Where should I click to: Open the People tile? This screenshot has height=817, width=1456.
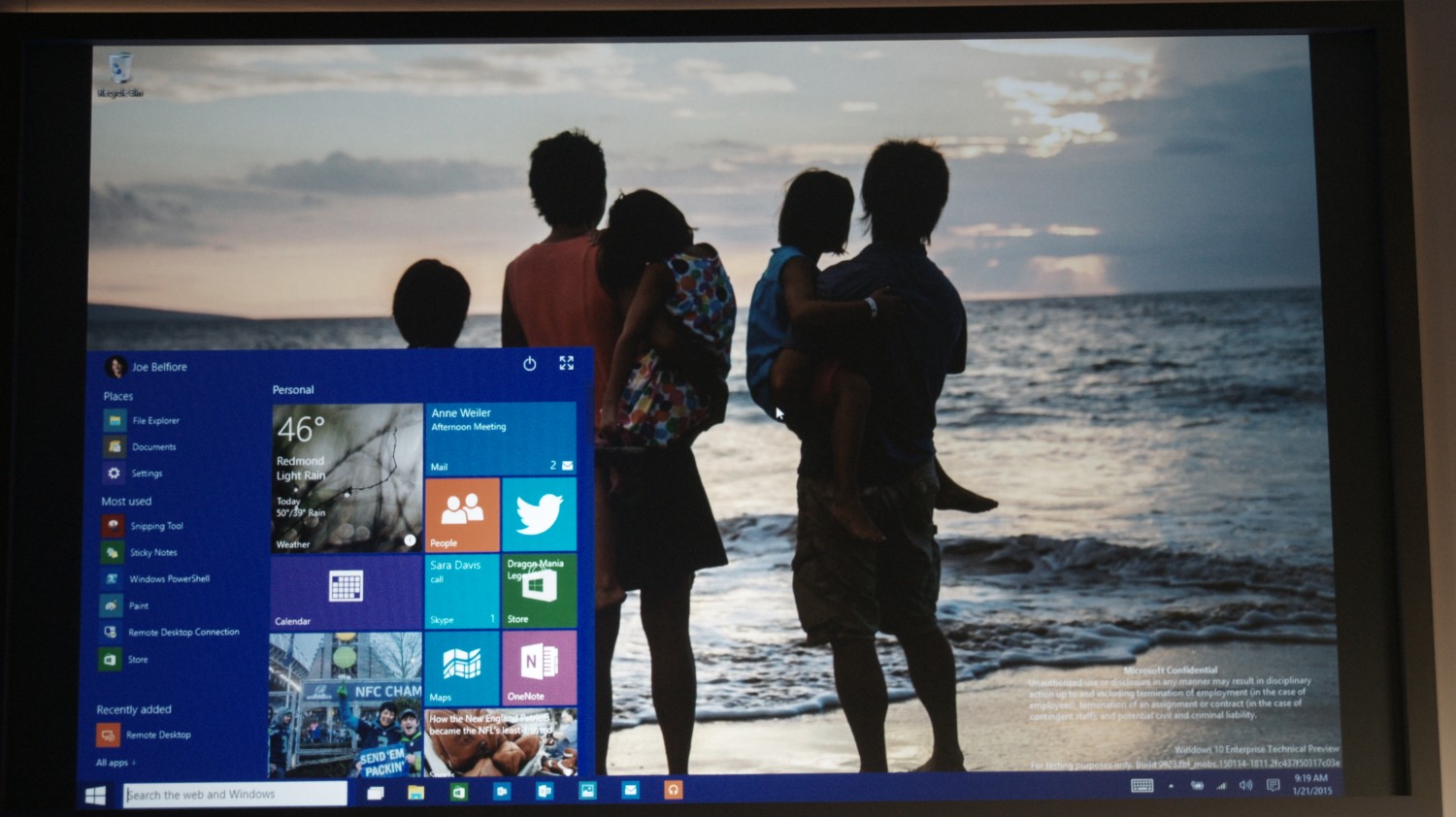[463, 514]
